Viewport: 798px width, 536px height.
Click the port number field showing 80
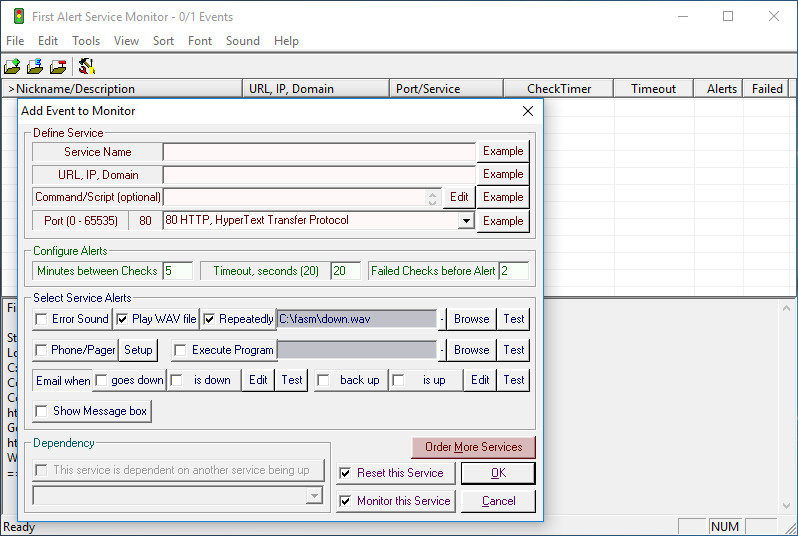click(145, 221)
